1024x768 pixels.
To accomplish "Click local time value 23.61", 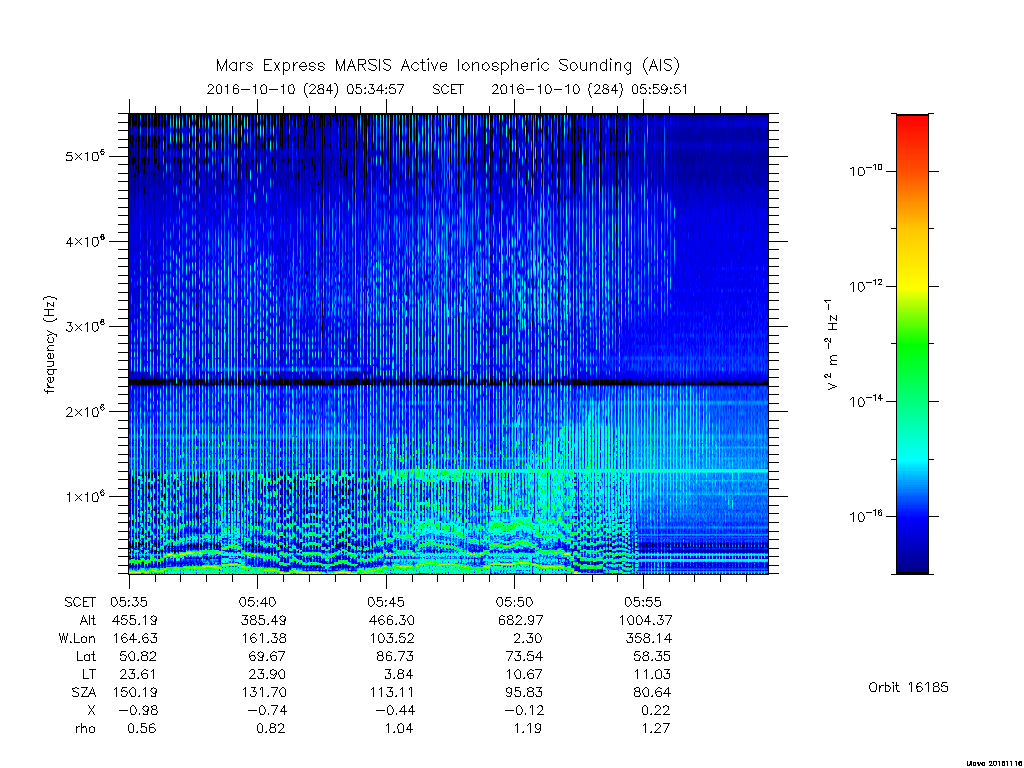I will pyautogui.click(x=138, y=674).
